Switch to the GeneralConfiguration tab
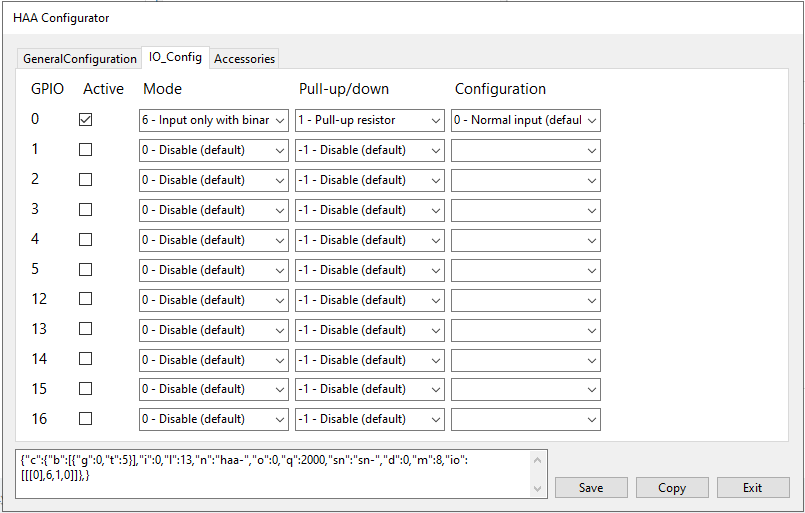The height and width of the screenshot is (513, 805). (80, 59)
